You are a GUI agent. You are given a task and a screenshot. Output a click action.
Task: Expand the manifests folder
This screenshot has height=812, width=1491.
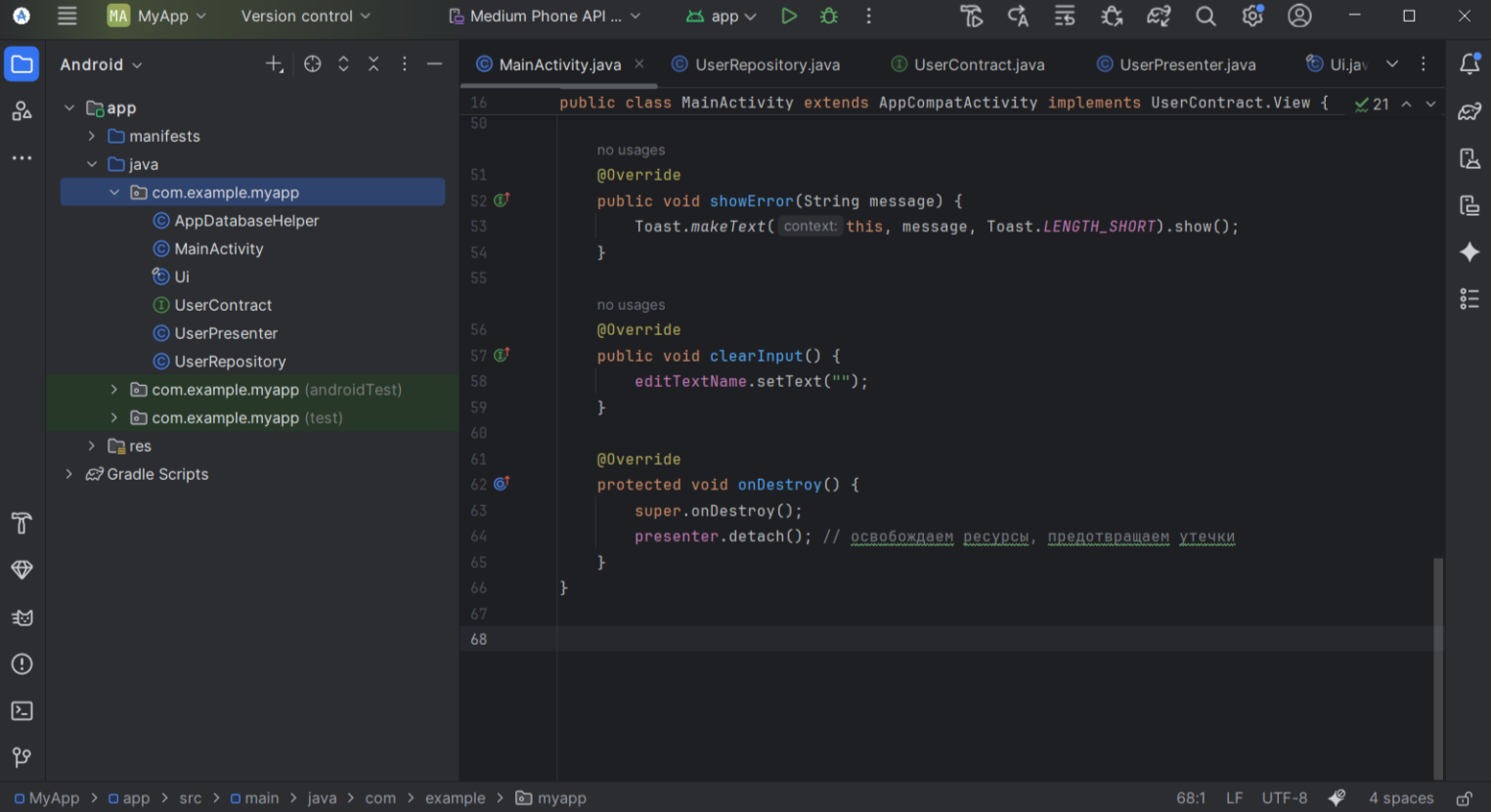92,136
